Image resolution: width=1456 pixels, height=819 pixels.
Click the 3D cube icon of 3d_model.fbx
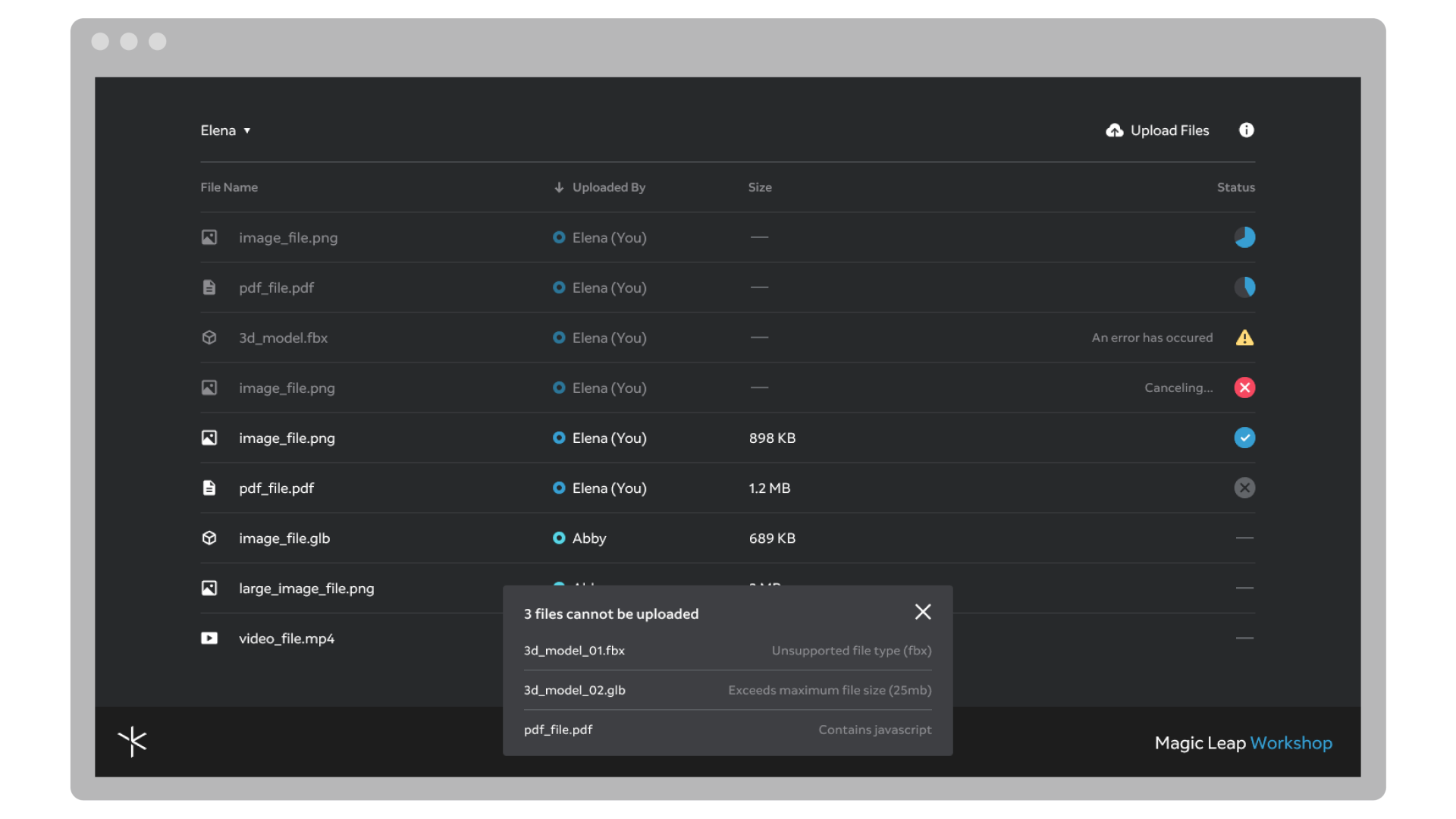(x=209, y=337)
